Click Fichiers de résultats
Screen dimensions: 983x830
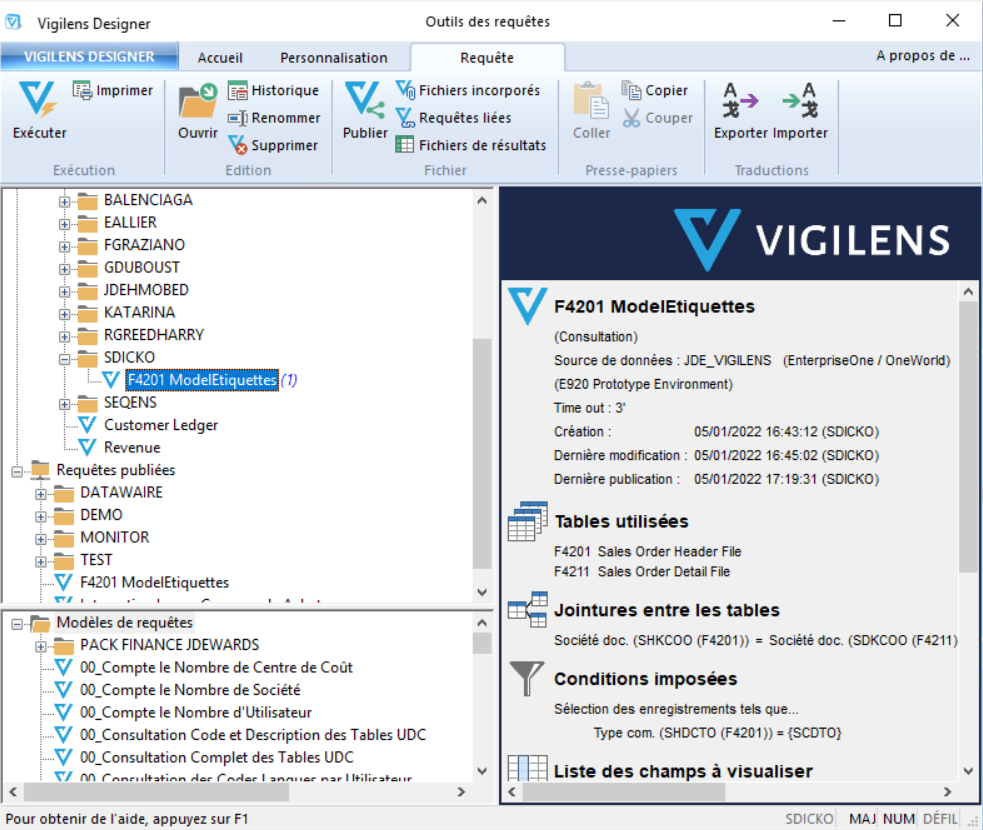pyautogui.click(x=470, y=146)
